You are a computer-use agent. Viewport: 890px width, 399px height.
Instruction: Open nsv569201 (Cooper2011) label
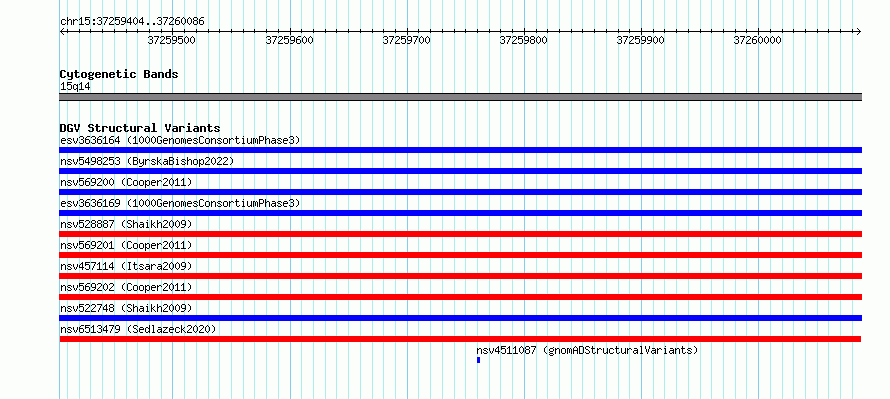tap(126, 245)
